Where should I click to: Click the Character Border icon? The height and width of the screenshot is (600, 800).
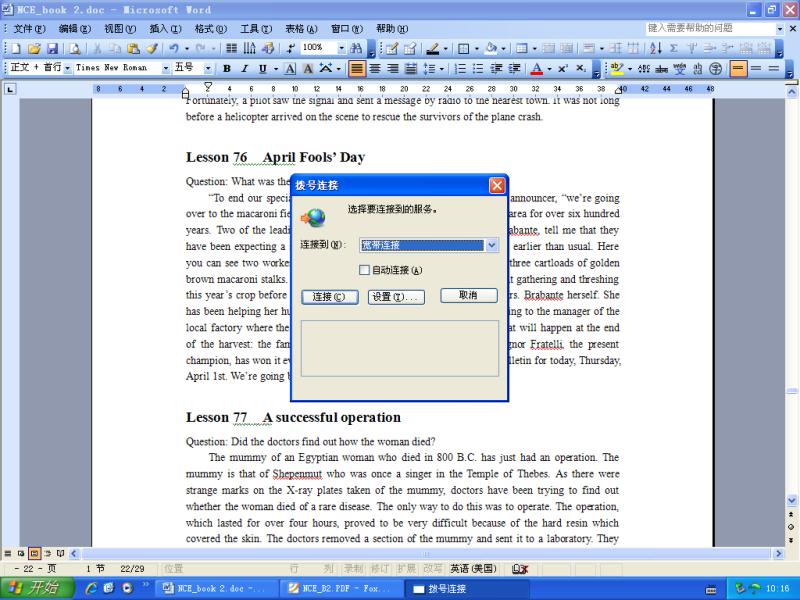pyautogui.click(x=290, y=68)
